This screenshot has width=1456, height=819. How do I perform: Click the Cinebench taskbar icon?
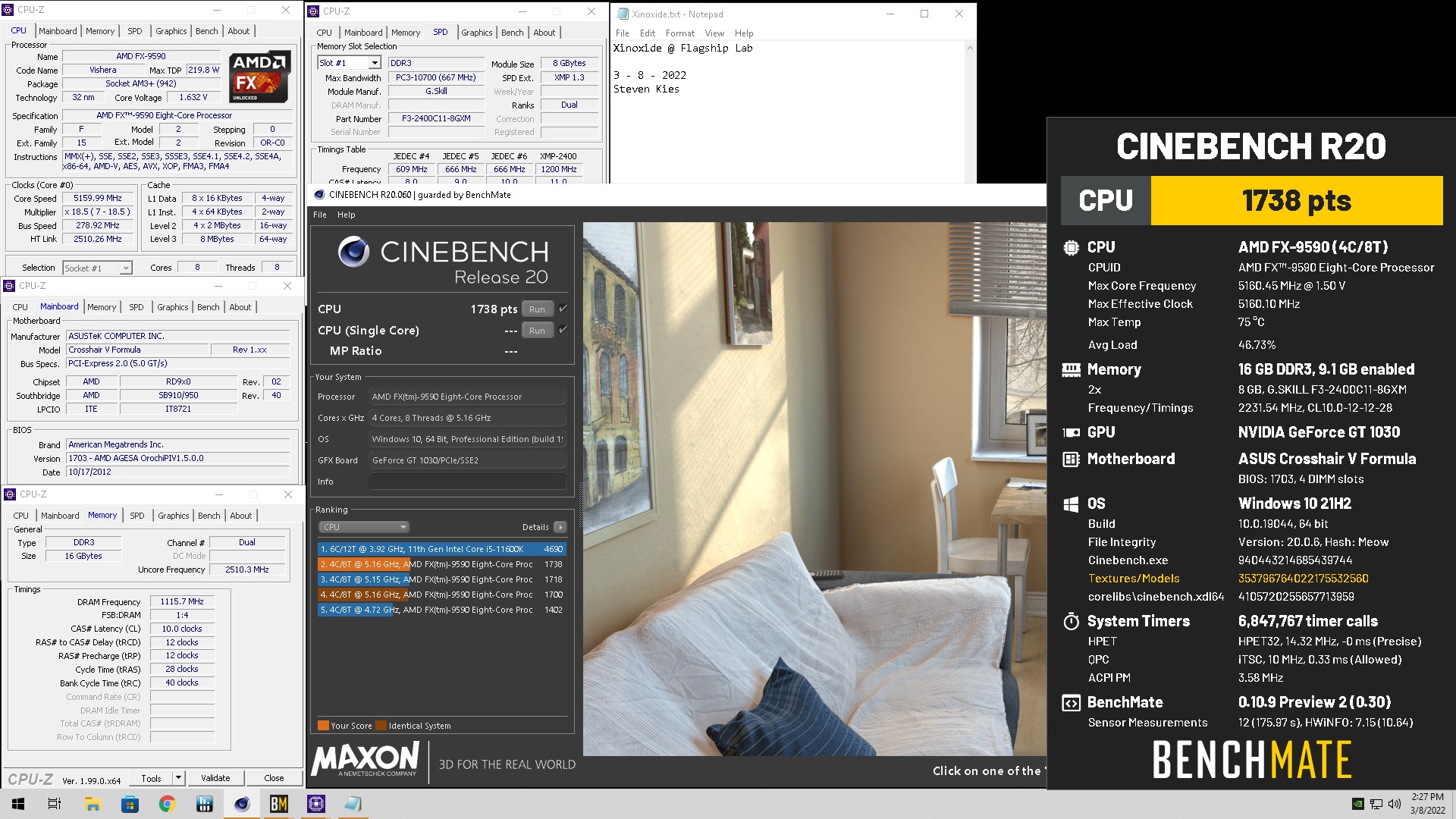tap(242, 804)
